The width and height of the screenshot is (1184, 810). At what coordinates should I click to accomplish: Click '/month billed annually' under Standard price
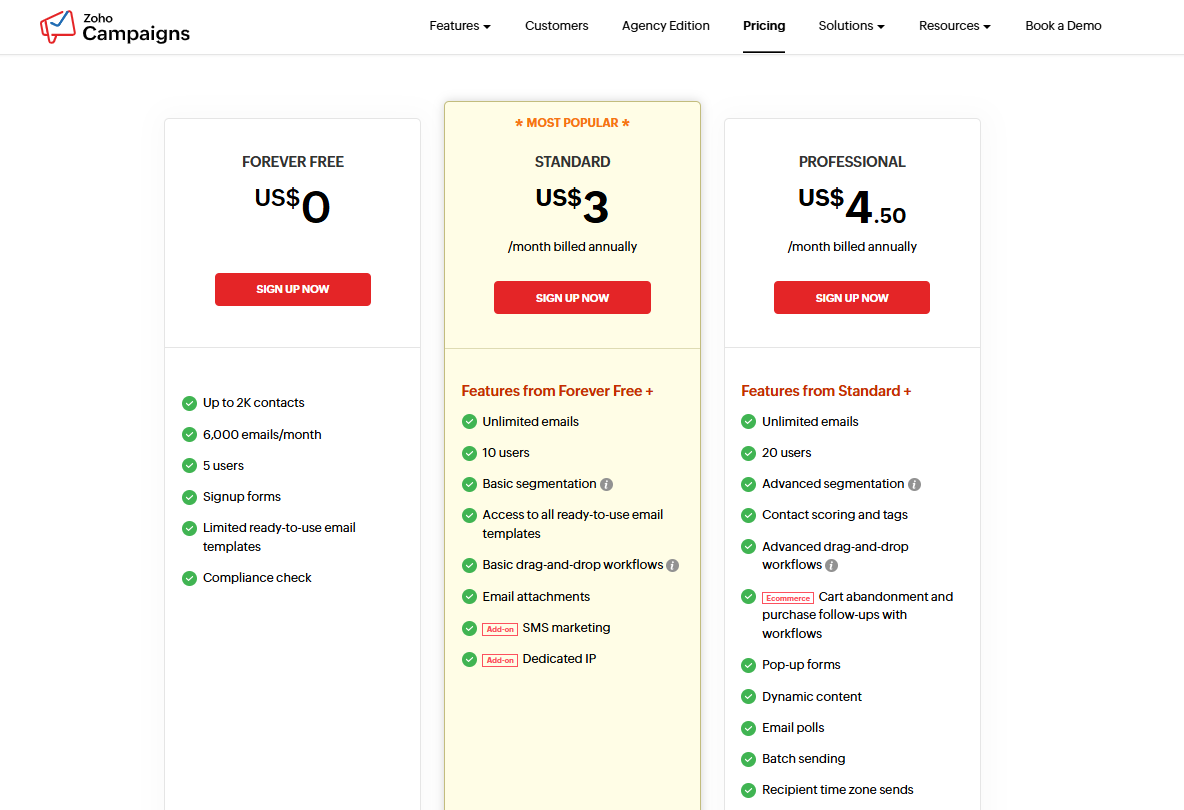pyautogui.click(x=572, y=247)
